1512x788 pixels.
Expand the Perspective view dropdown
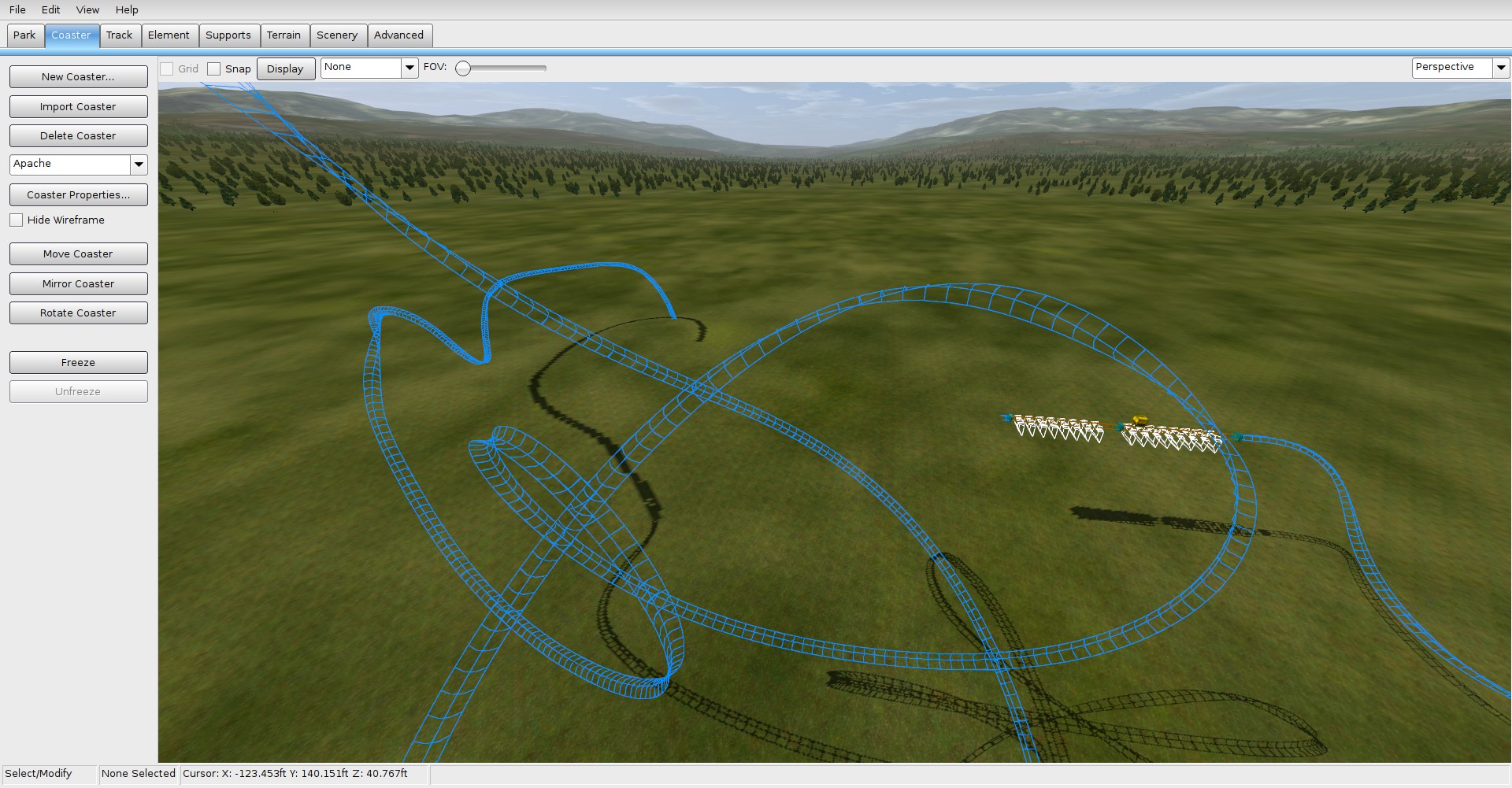[x=1501, y=68]
